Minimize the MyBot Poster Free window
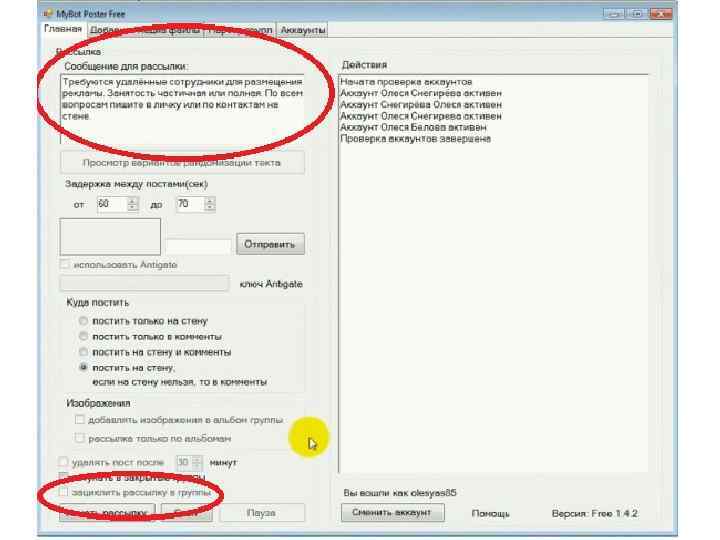This screenshot has height=540, width=720. (x=613, y=14)
